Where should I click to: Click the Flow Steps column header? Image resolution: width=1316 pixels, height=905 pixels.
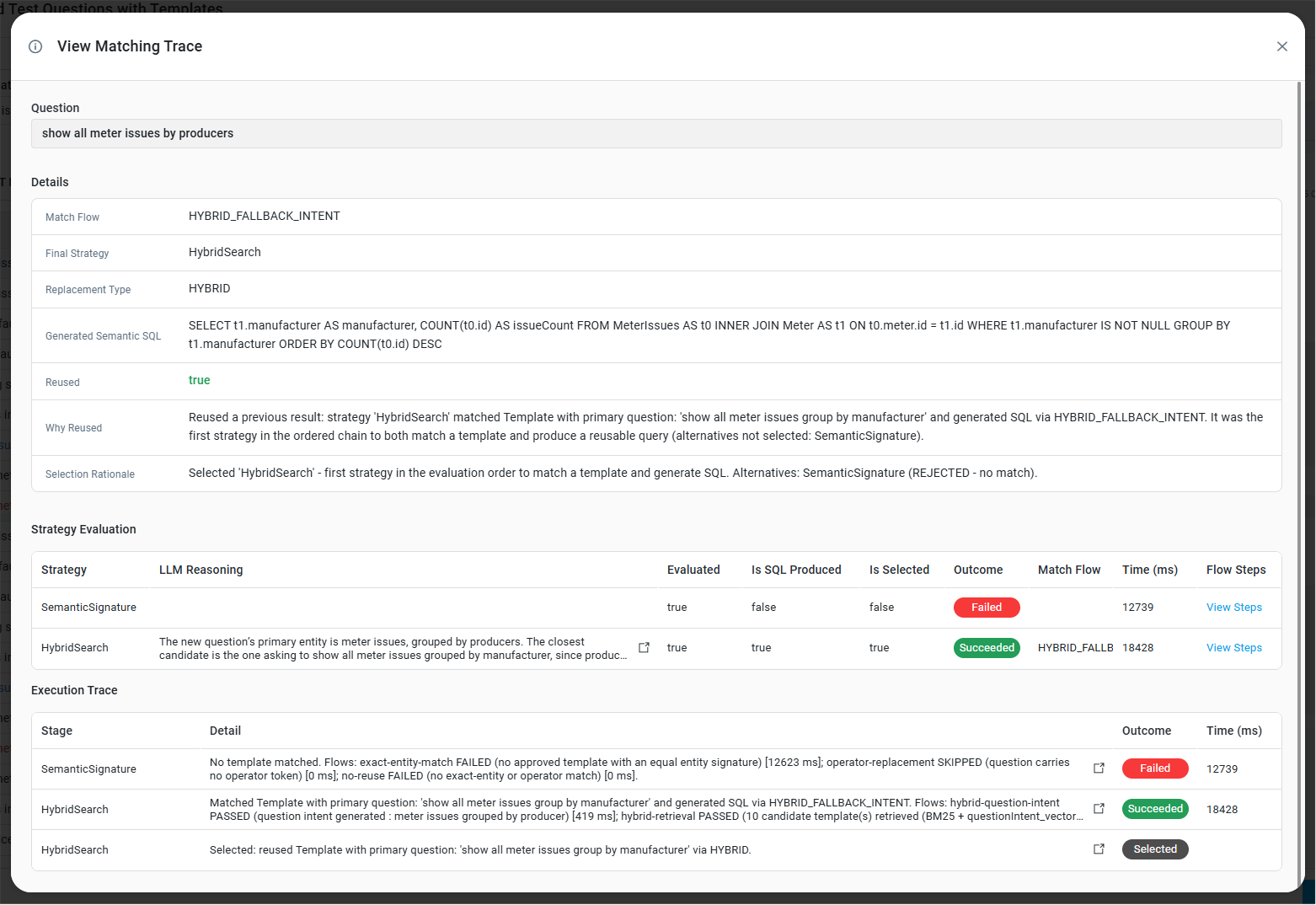click(1236, 570)
